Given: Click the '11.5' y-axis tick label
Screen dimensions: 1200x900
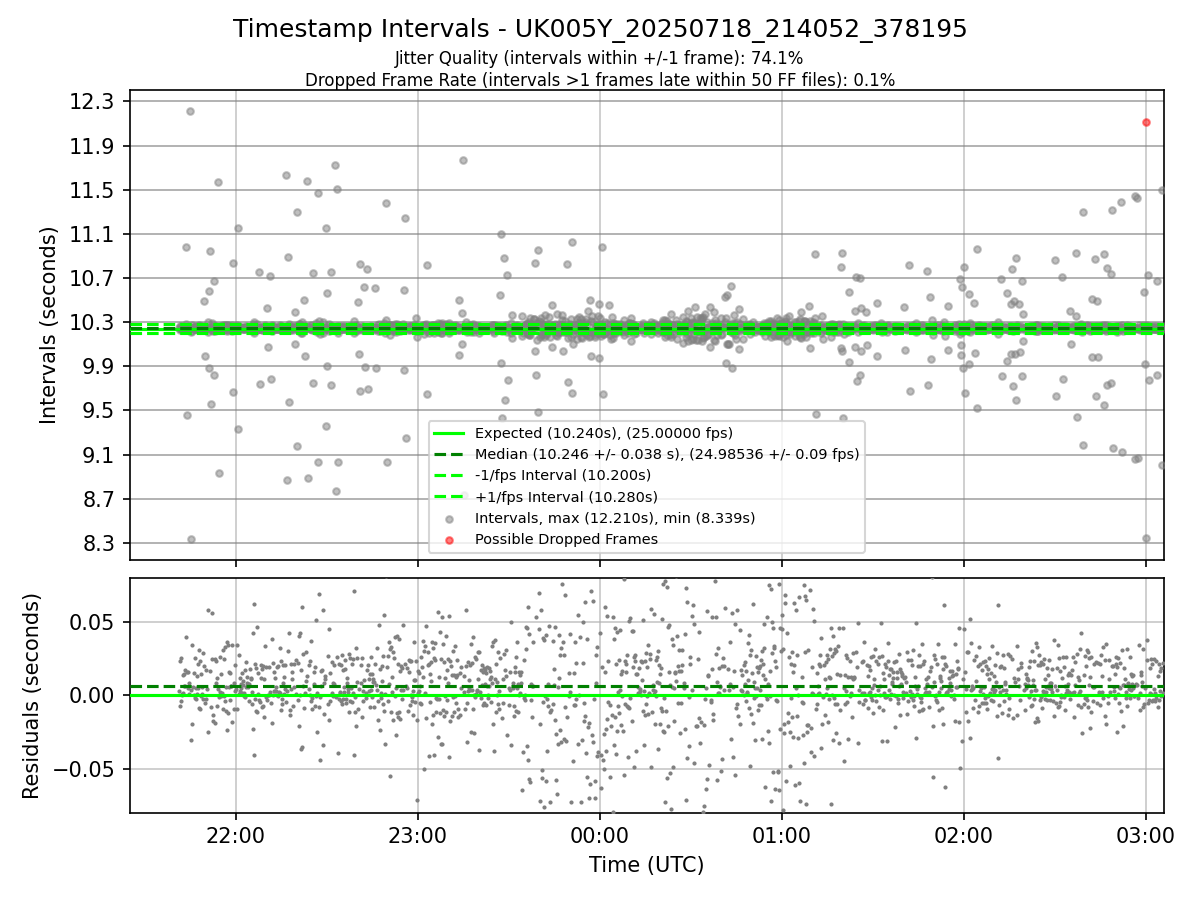Looking at the screenshot, I should coord(94,190).
